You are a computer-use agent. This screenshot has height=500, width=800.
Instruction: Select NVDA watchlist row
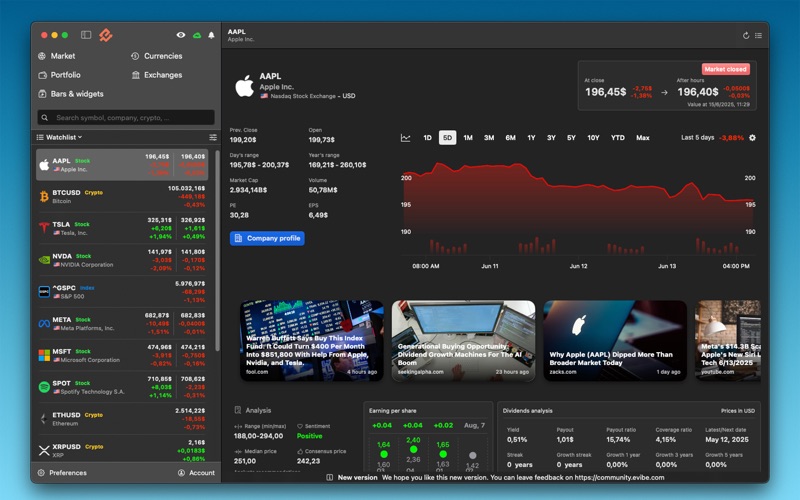122,260
